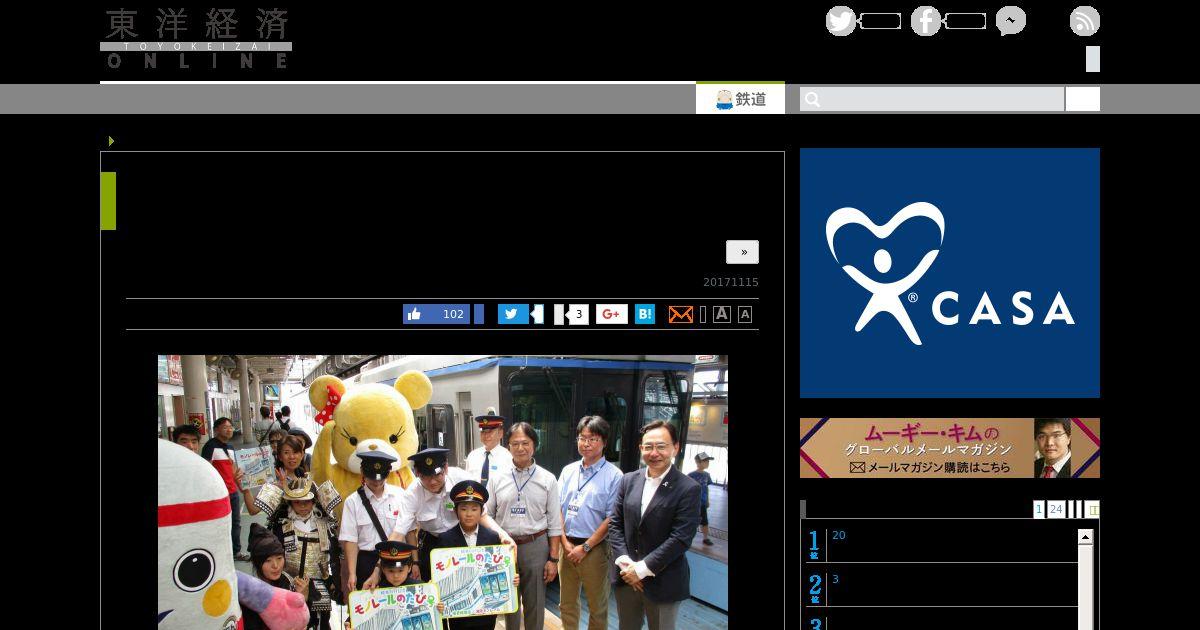This screenshot has width=1200, height=630.
Task: Open ranking entry number 2
Action: click(940, 588)
